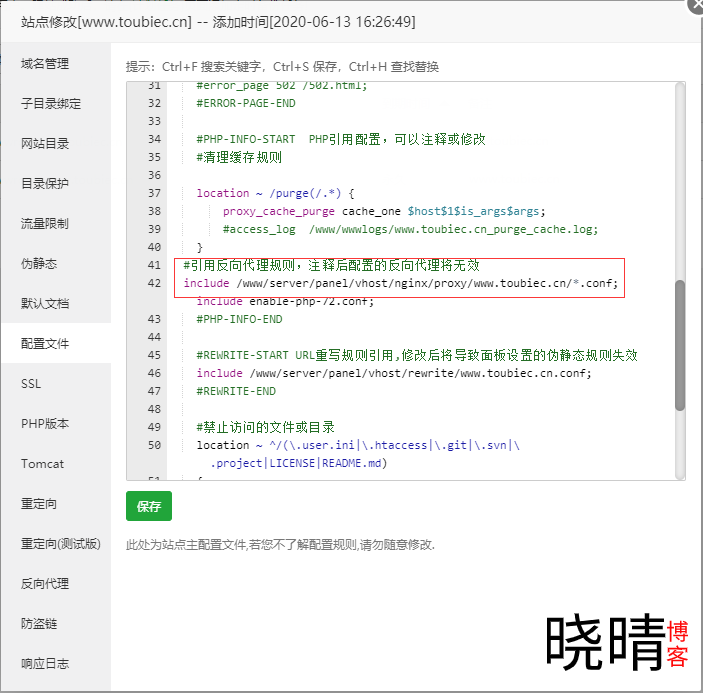Click line number 46 in gutter
Image resolution: width=703 pixels, height=693 pixels.
click(x=154, y=373)
